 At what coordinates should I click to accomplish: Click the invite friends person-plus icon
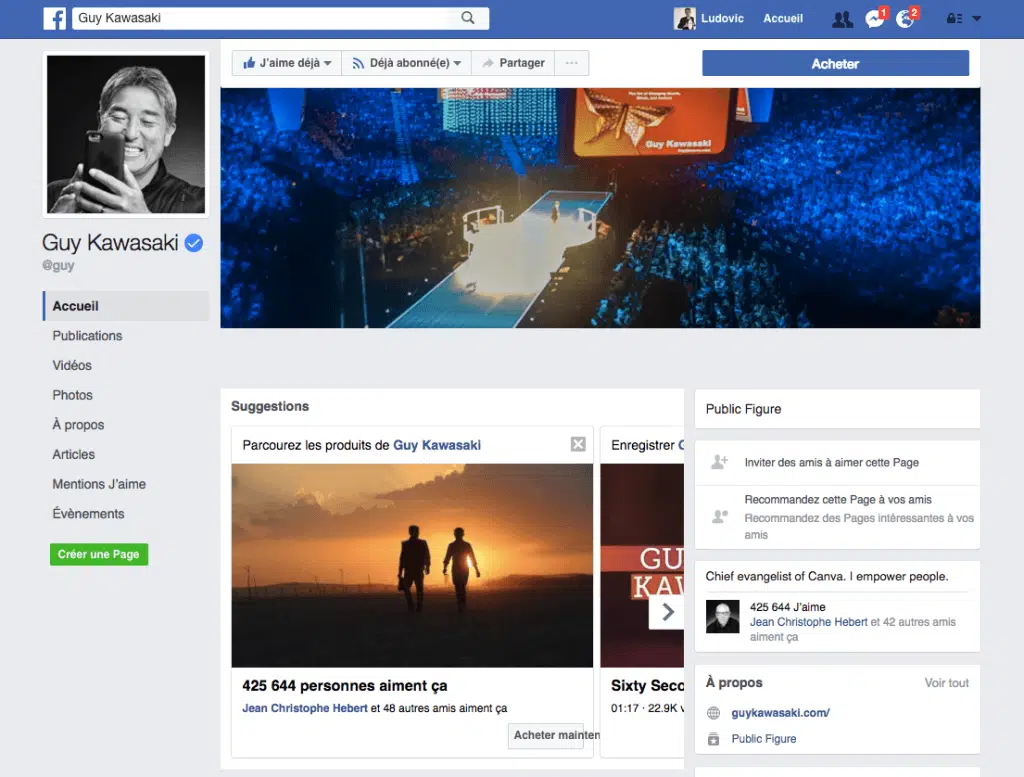tap(719, 462)
